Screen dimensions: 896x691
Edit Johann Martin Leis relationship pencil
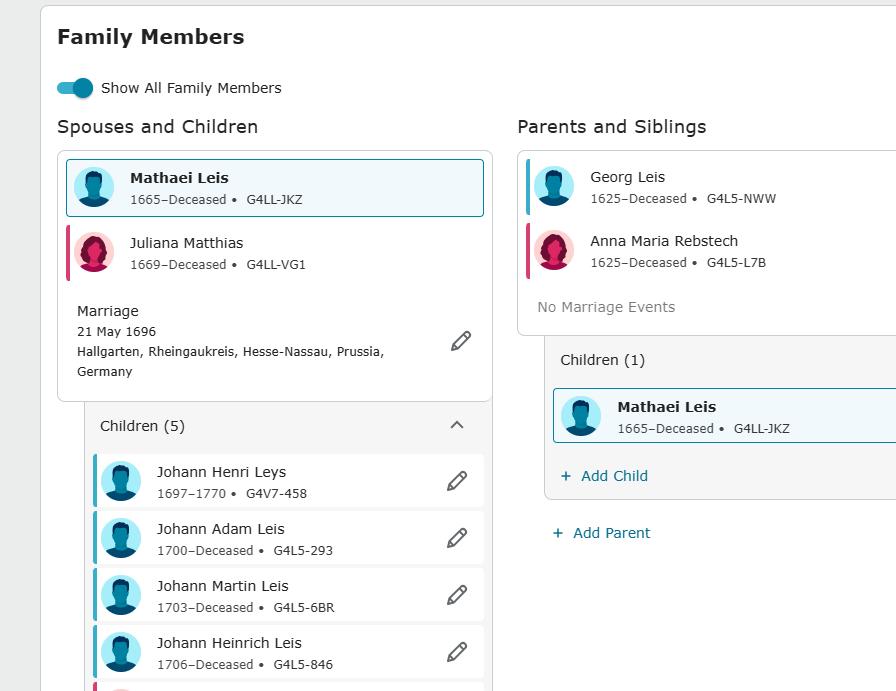pos(457,595)
